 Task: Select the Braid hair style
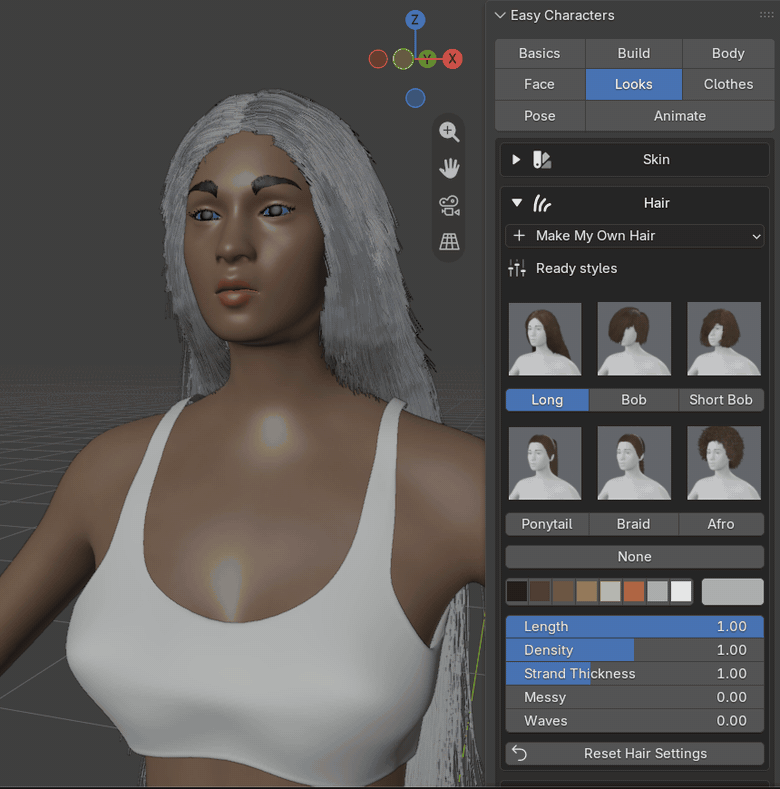[x=634, y=524]
